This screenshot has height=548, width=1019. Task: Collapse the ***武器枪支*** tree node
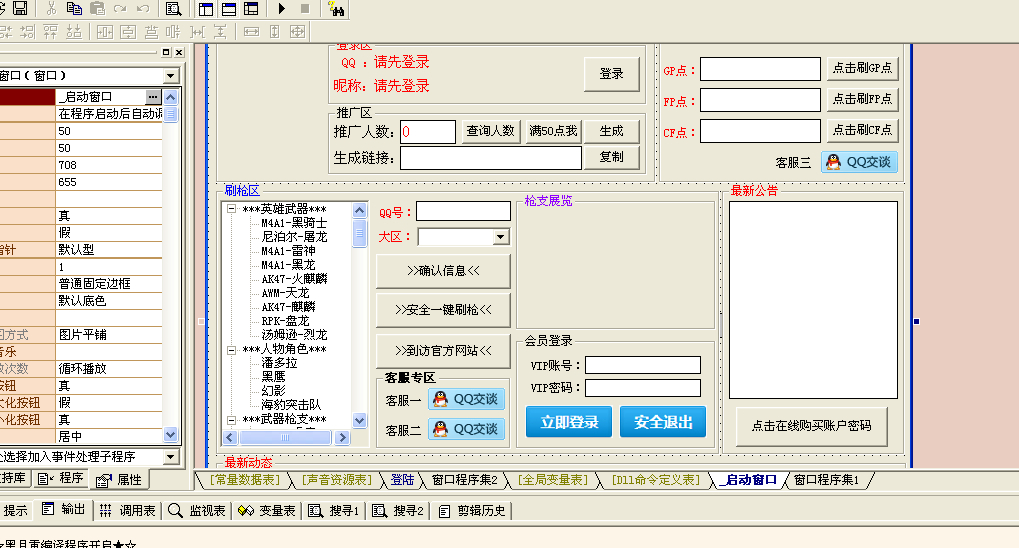[231, 420]
